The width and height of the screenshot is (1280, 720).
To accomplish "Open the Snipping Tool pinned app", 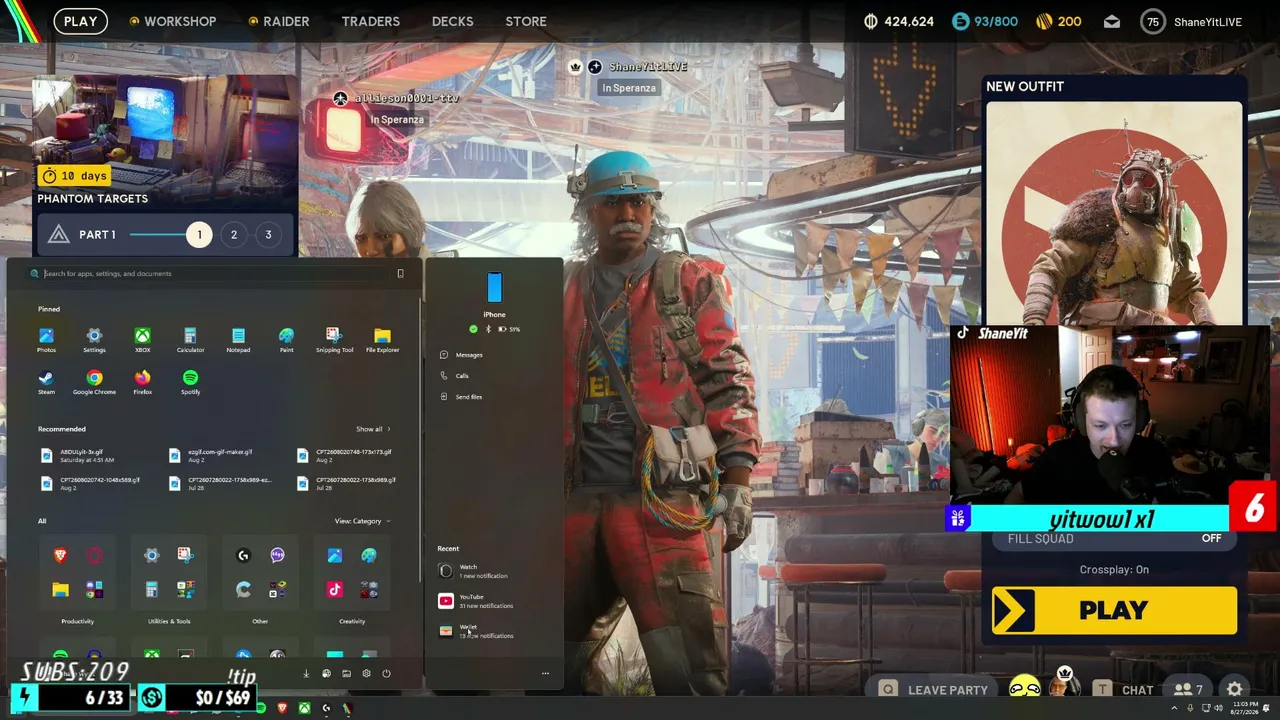I will [334, 339].
